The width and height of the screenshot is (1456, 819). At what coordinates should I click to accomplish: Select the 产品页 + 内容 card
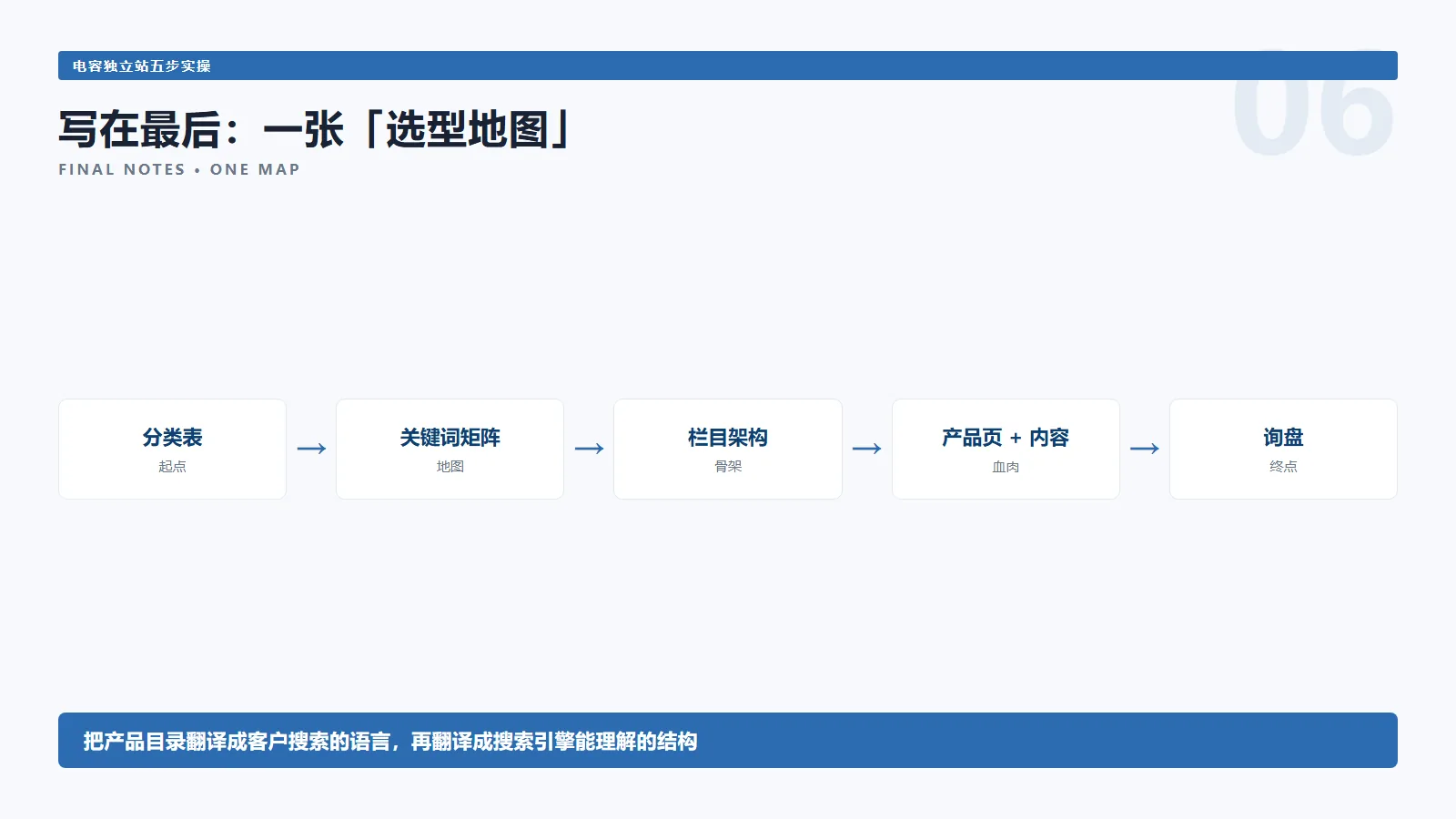click(x=1006, y=449)
